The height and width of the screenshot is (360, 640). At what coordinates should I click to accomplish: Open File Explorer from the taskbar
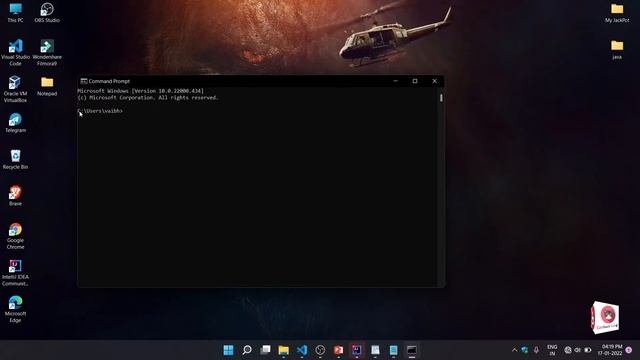[284, 350]
